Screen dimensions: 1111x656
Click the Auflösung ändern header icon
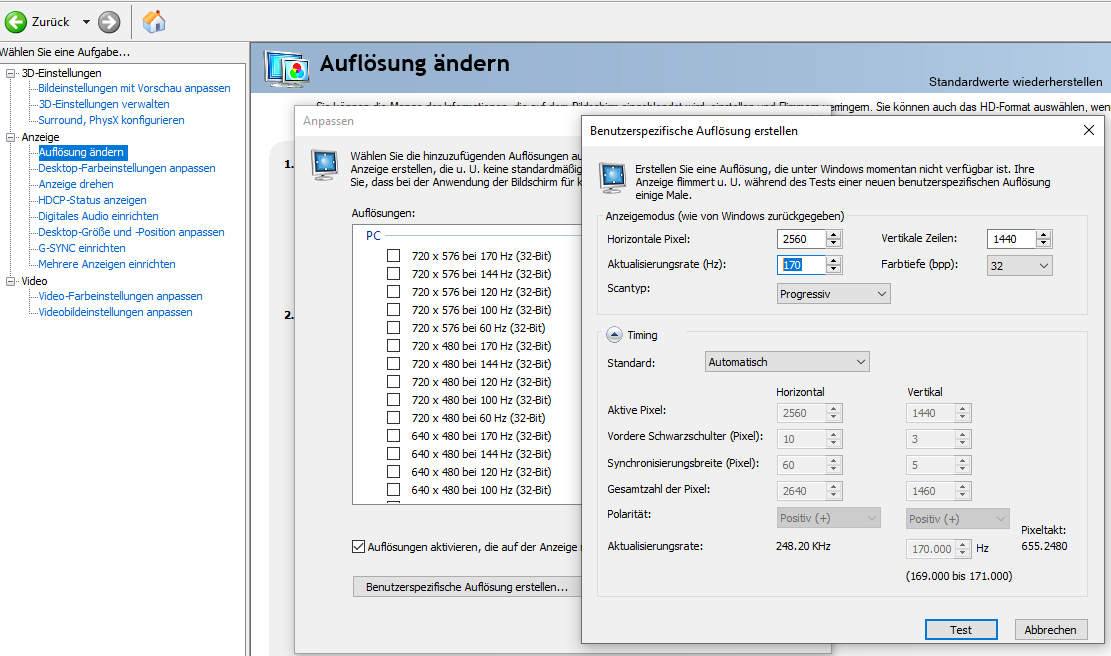pos(286,69)
